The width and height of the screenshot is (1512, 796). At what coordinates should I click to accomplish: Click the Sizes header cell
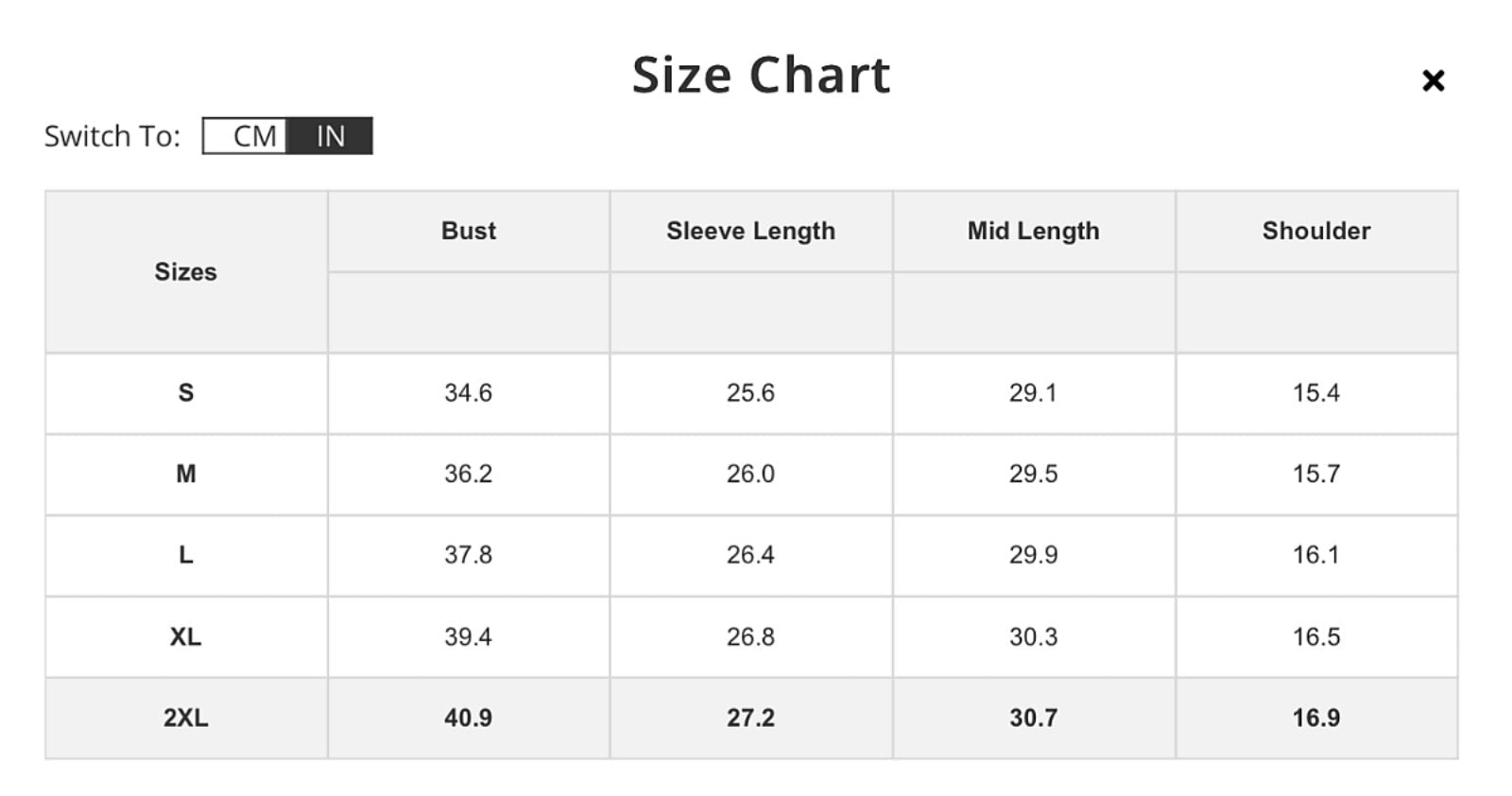186,272
